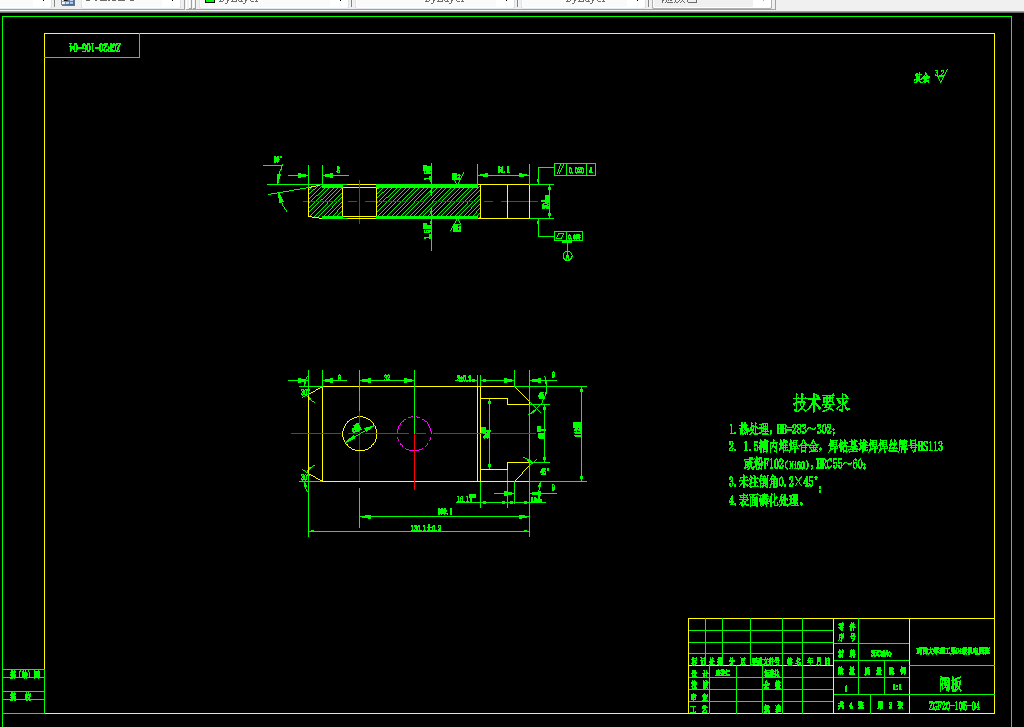Select the mirrored drawing number in the upper-left box
The width and height of the screenshot is (1024, 727).
coord(95,48)
